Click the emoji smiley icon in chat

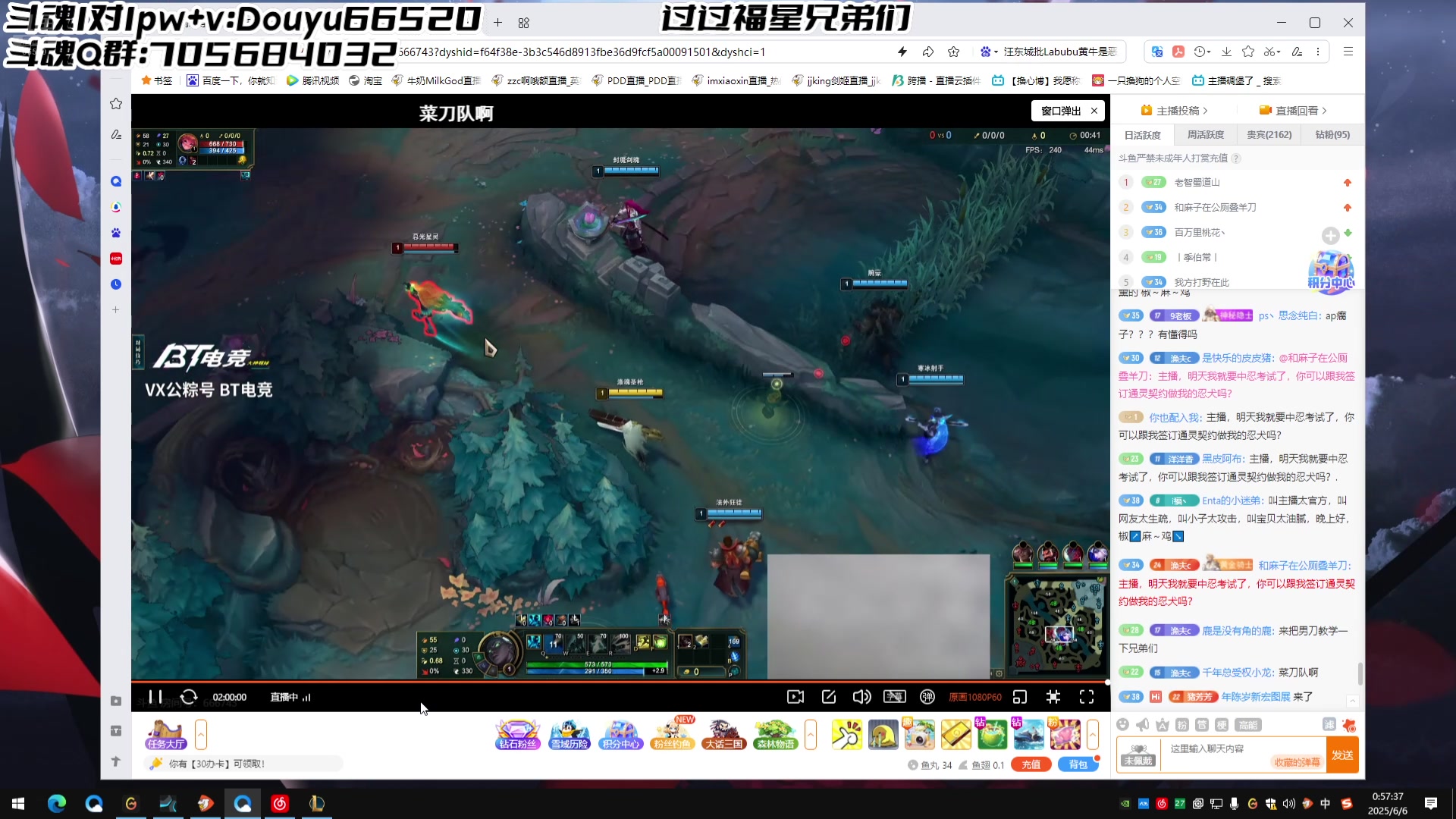1123,725
